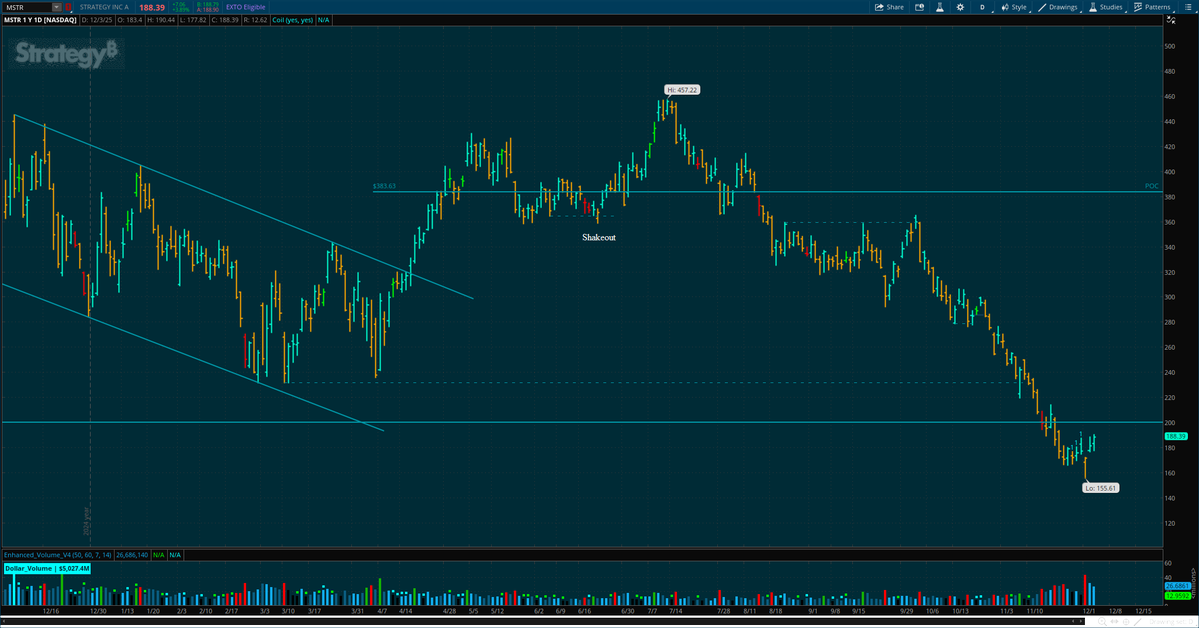Click the 26,686,140 volume value
The width and height of the screenshot is (1199, 628).
pos(132,555)
